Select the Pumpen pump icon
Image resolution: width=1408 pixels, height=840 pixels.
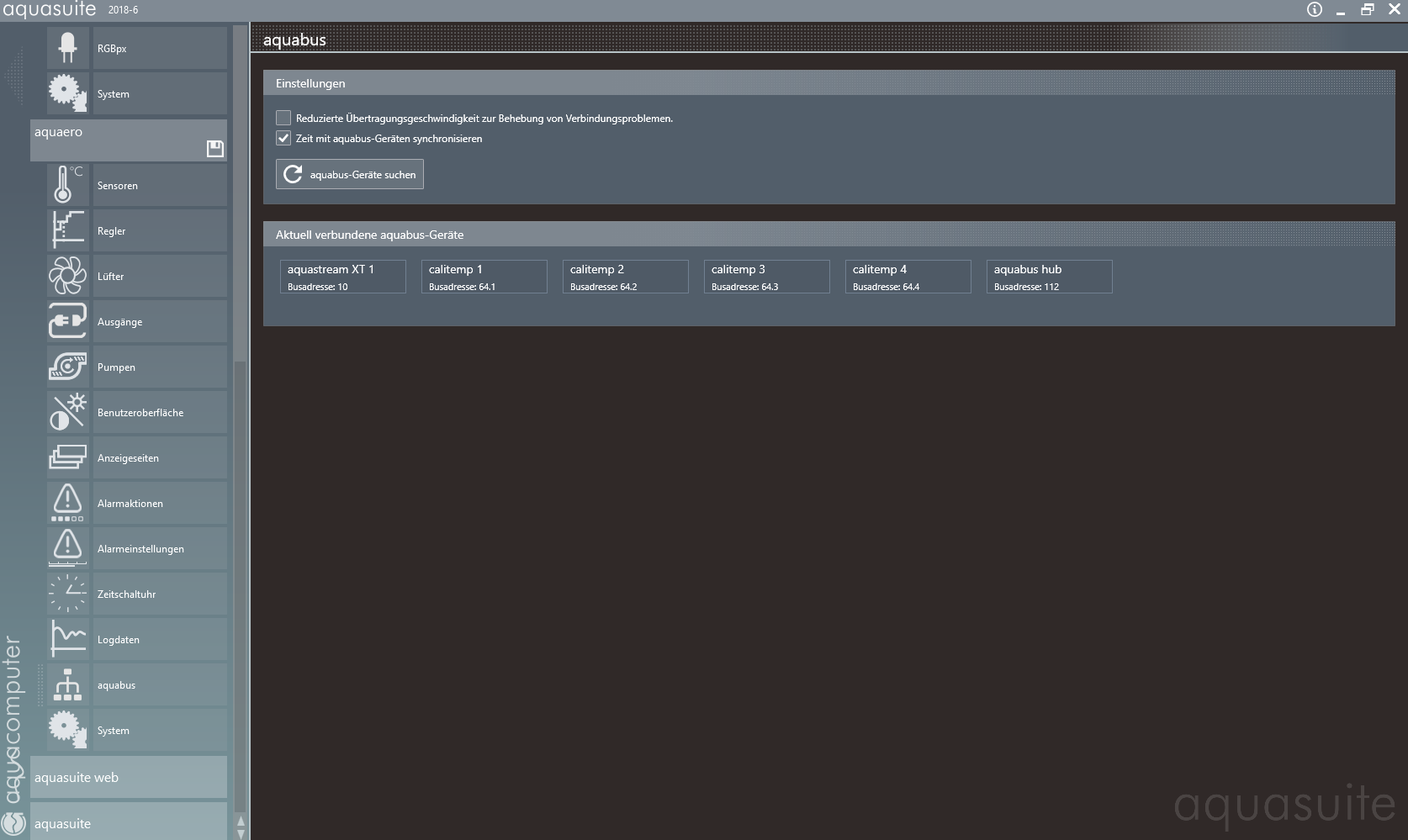point(67,367)
